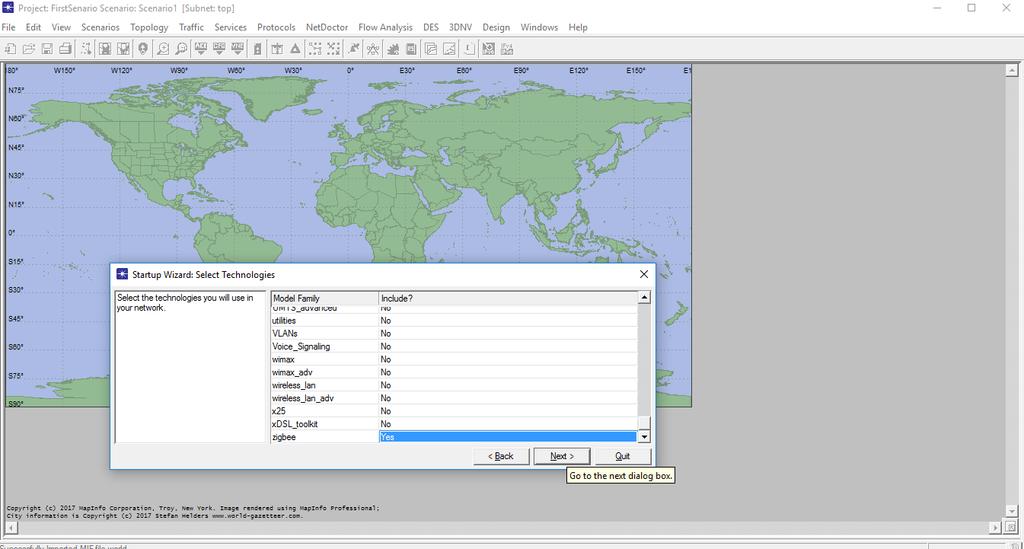The width and height of the screenshot is (1024, 549).
Task: Open the Protocols menu
Action: 276,27
